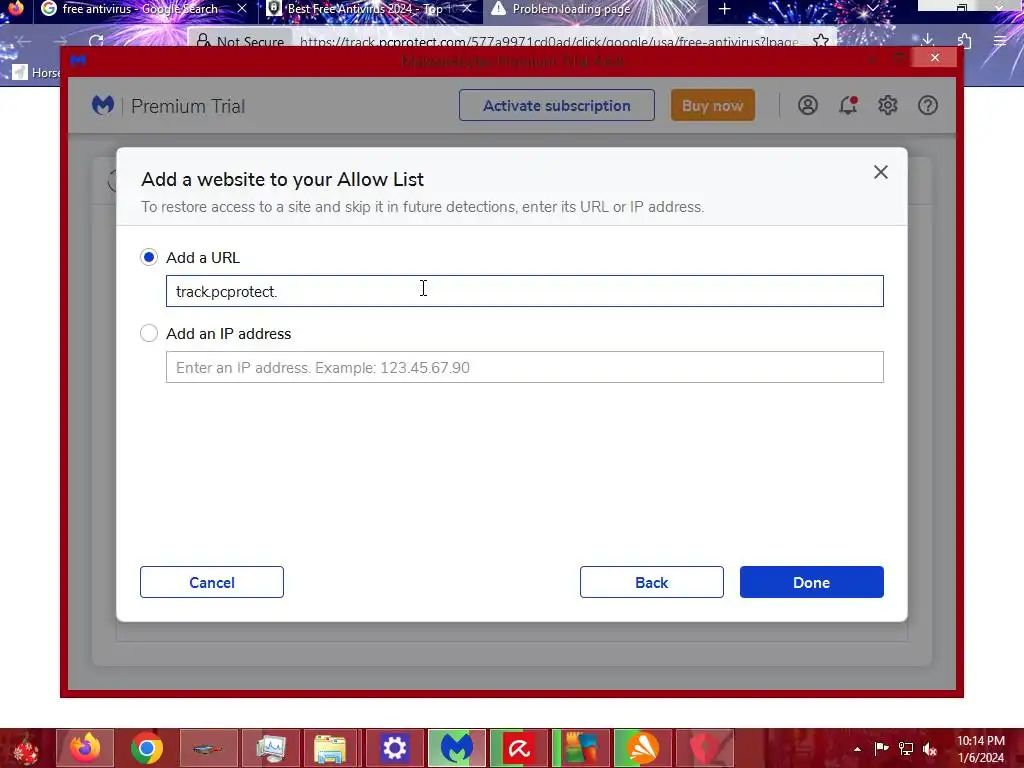Close the Malwarebytes window
The width and height of the screenshot is (1024, 768).
935,57
